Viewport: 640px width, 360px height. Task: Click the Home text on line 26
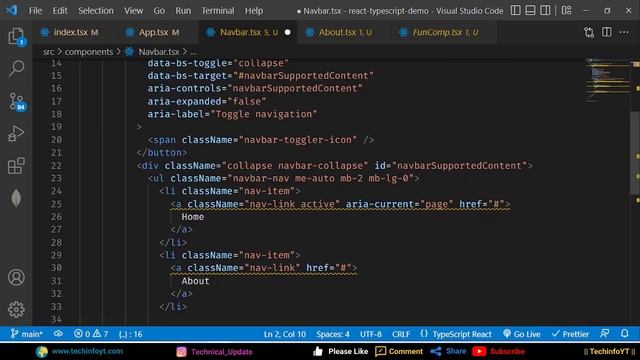point(193,217)
